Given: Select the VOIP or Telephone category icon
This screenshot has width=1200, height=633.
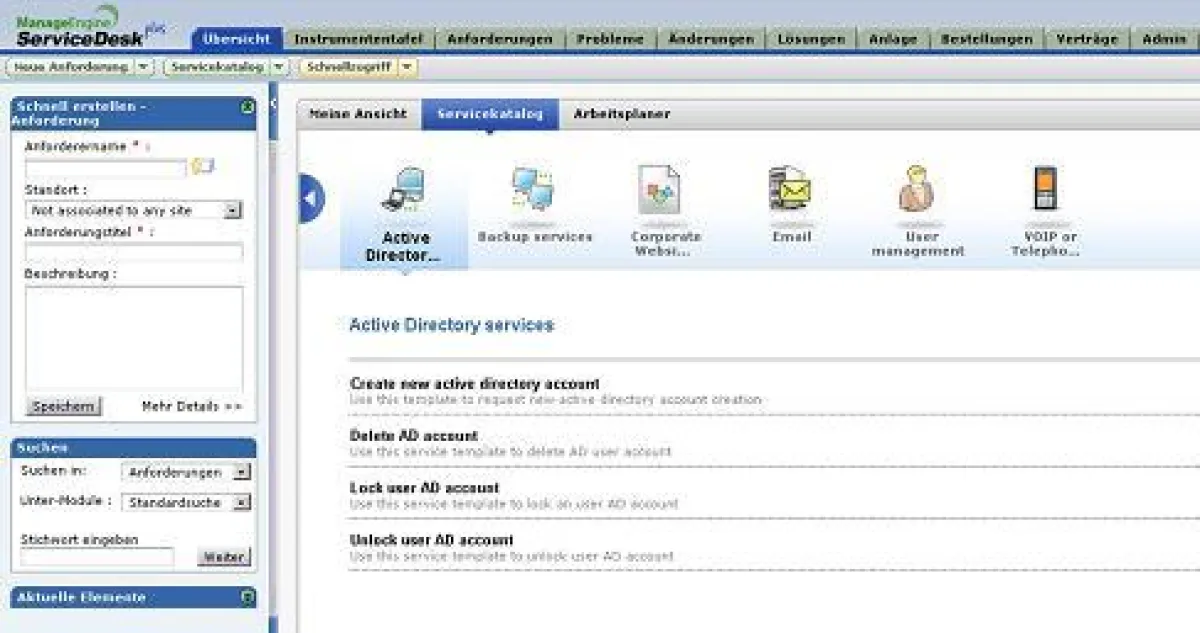Looking at the screenshot, I should 1046,195.
